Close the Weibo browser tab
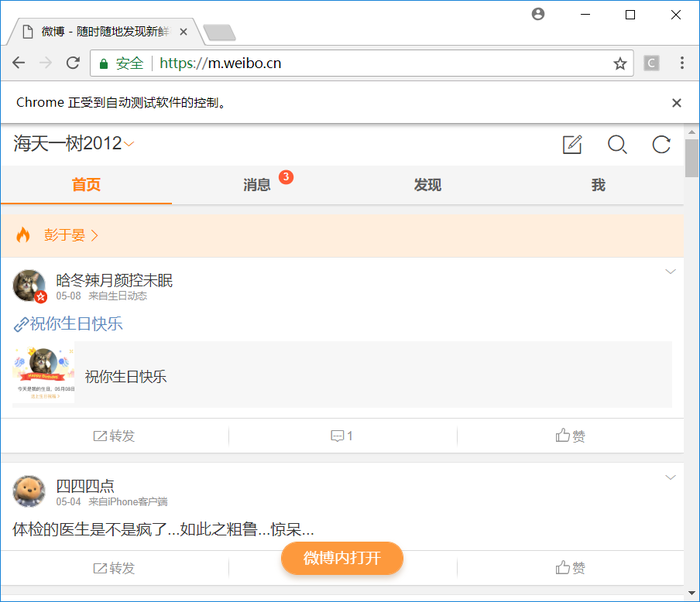This screenshot has height=602, width=700. (x=183, y=32)
